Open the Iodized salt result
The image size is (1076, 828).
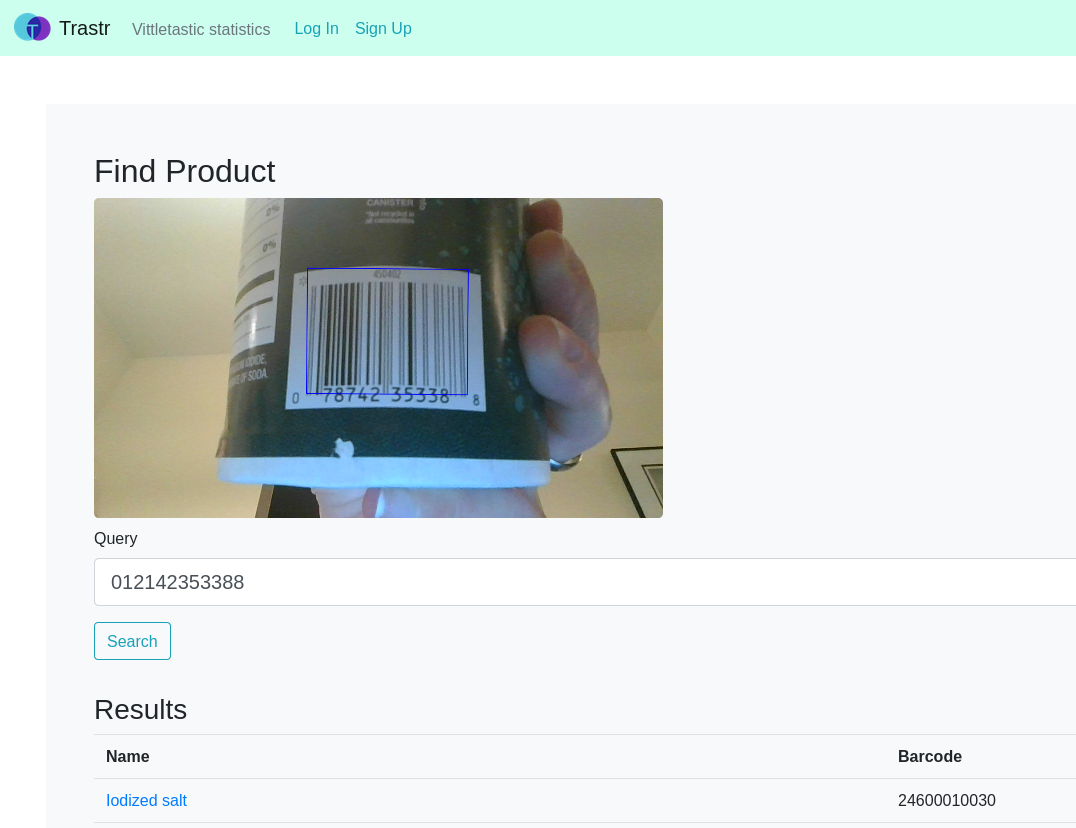coord(146,800)
